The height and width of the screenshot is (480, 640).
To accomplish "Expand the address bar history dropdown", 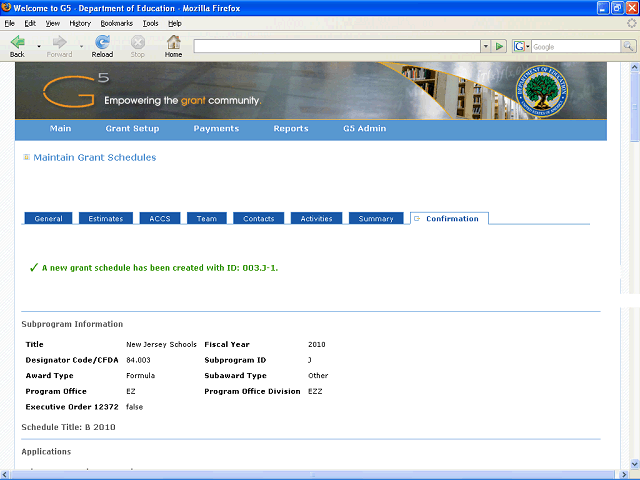I will pyautogui.click(x=485, y=47).
